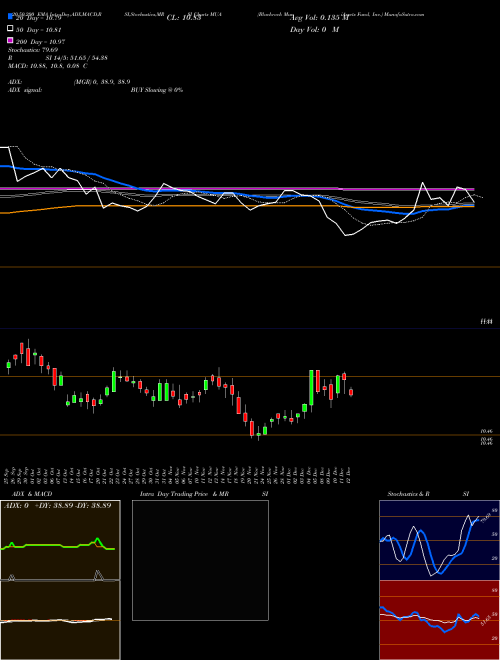500x660 pixels.
Task: Click the 'CL: 10.53' closing price text
Action: click(x=184, y=18)
